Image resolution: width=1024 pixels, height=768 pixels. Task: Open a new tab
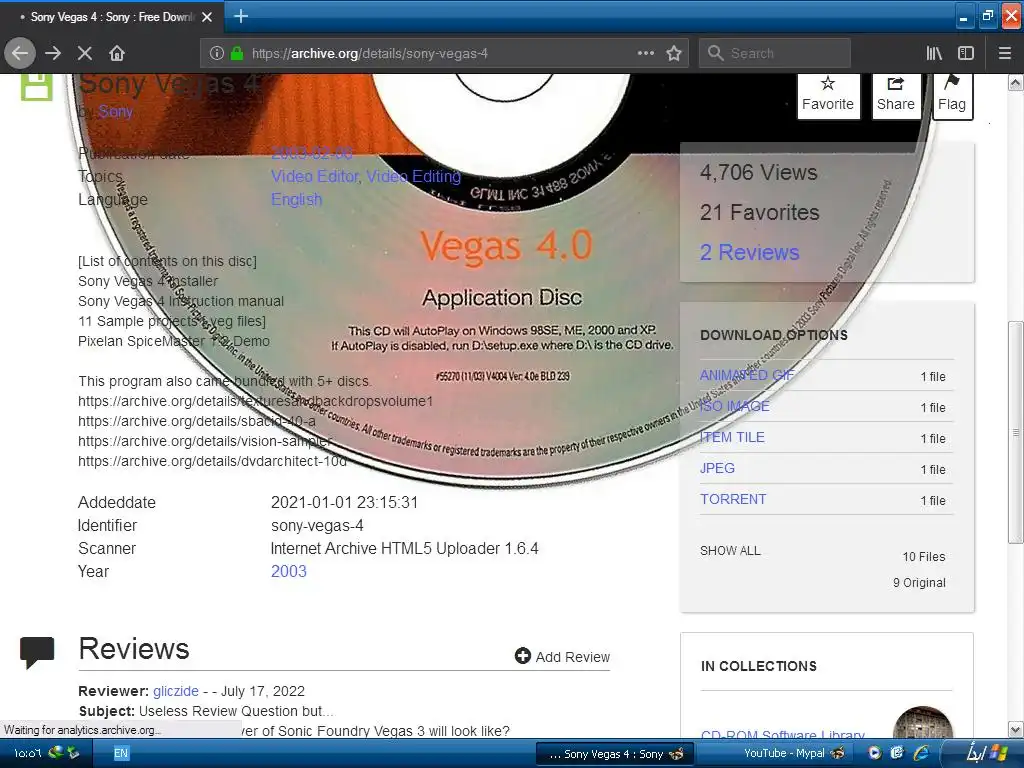[240, 16]
